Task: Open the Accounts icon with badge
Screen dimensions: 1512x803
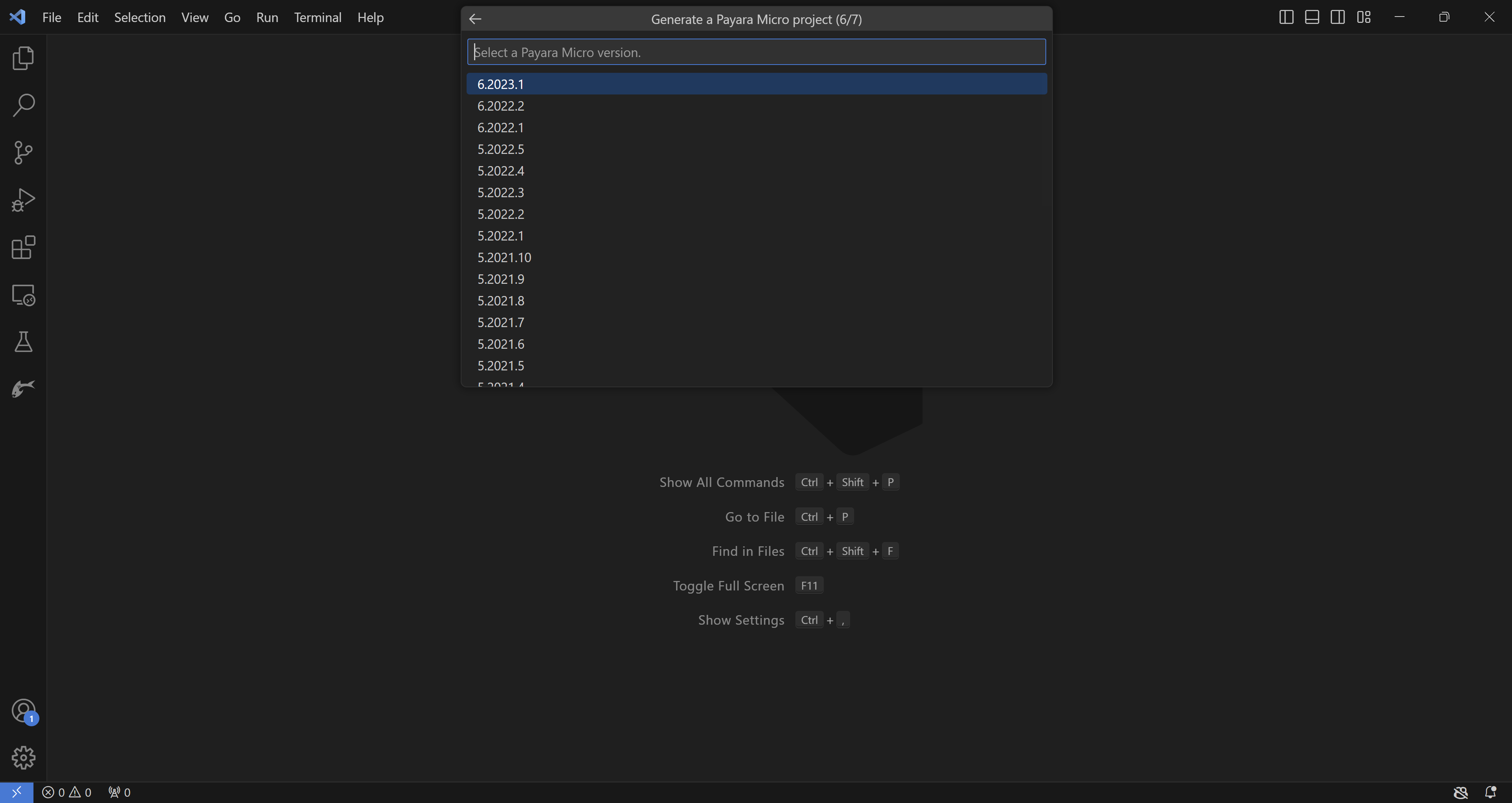Action: coord(24,711)
